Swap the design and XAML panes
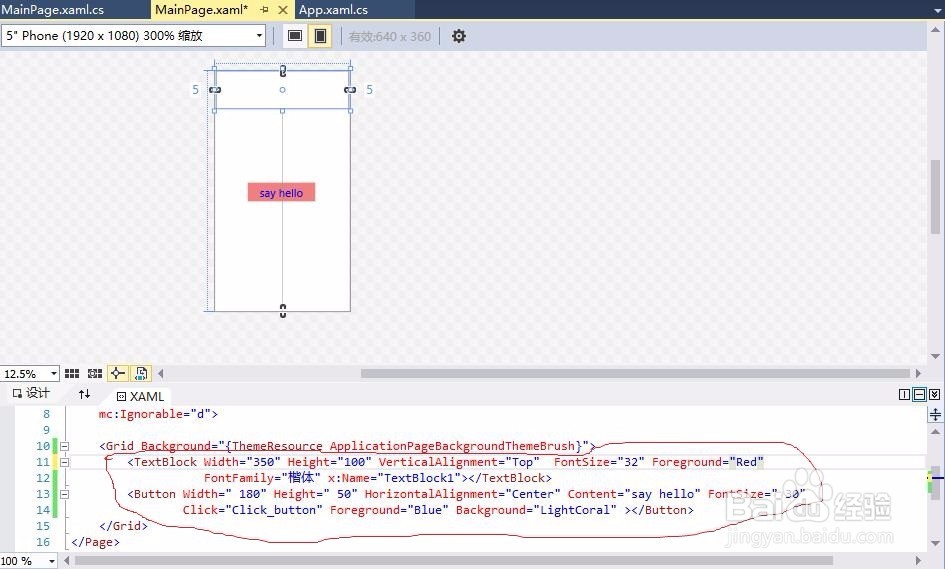Image resolution: width=945 pixels, height=569 pixels. [x=84, y=394]
